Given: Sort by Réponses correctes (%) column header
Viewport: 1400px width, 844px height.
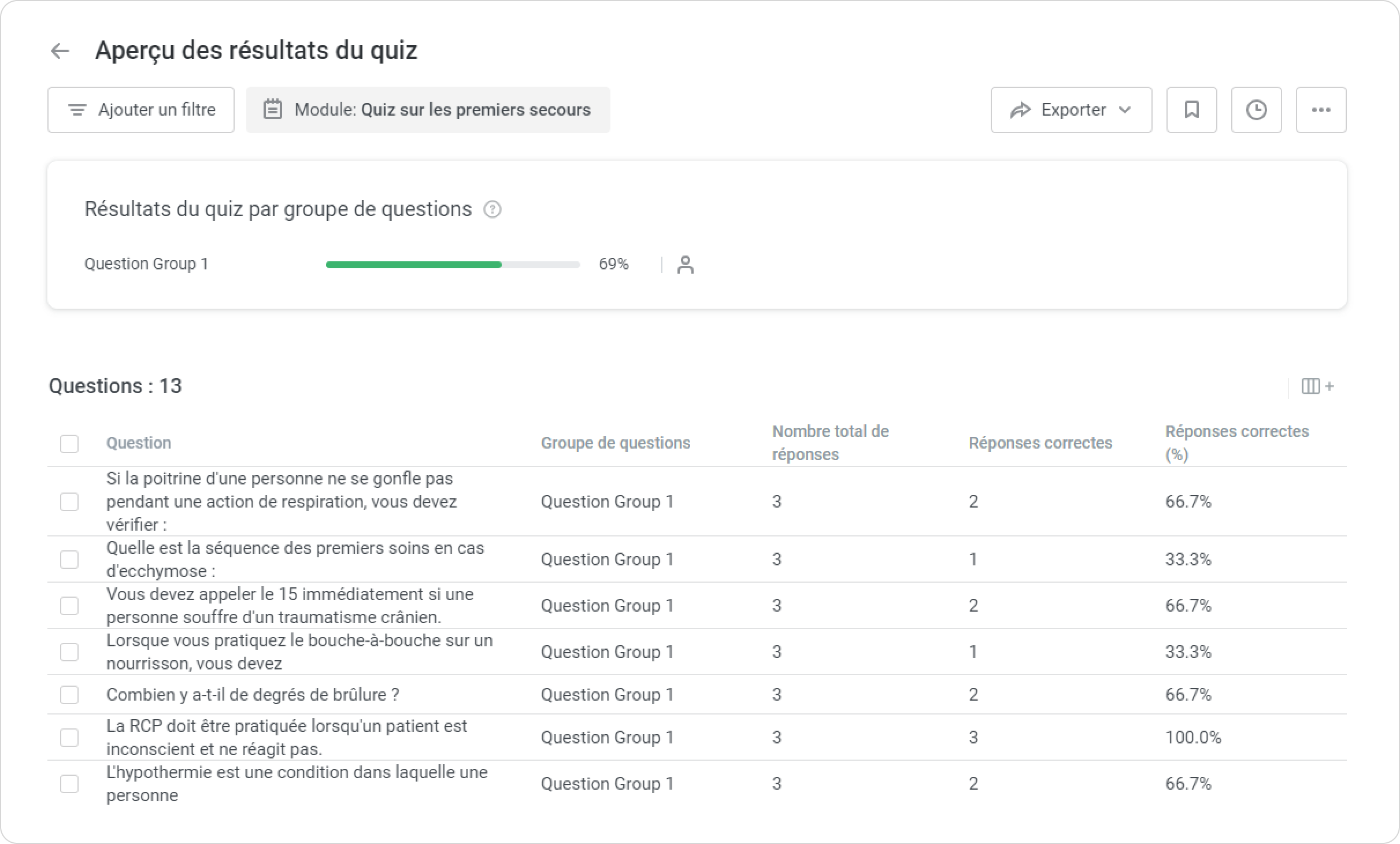Looking at the screenshot, I should tap(1236, 443).
